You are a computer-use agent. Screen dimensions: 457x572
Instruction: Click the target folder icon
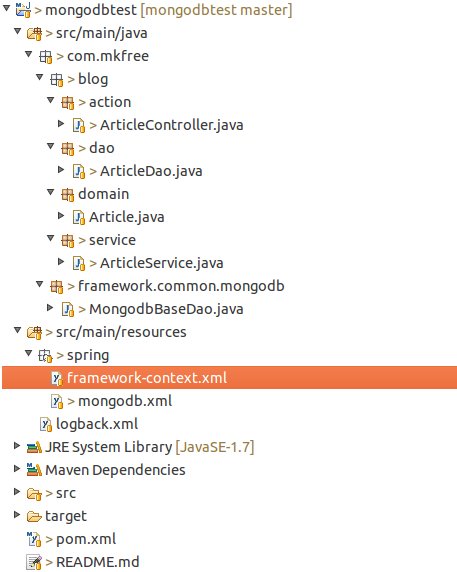coord(34,517)
